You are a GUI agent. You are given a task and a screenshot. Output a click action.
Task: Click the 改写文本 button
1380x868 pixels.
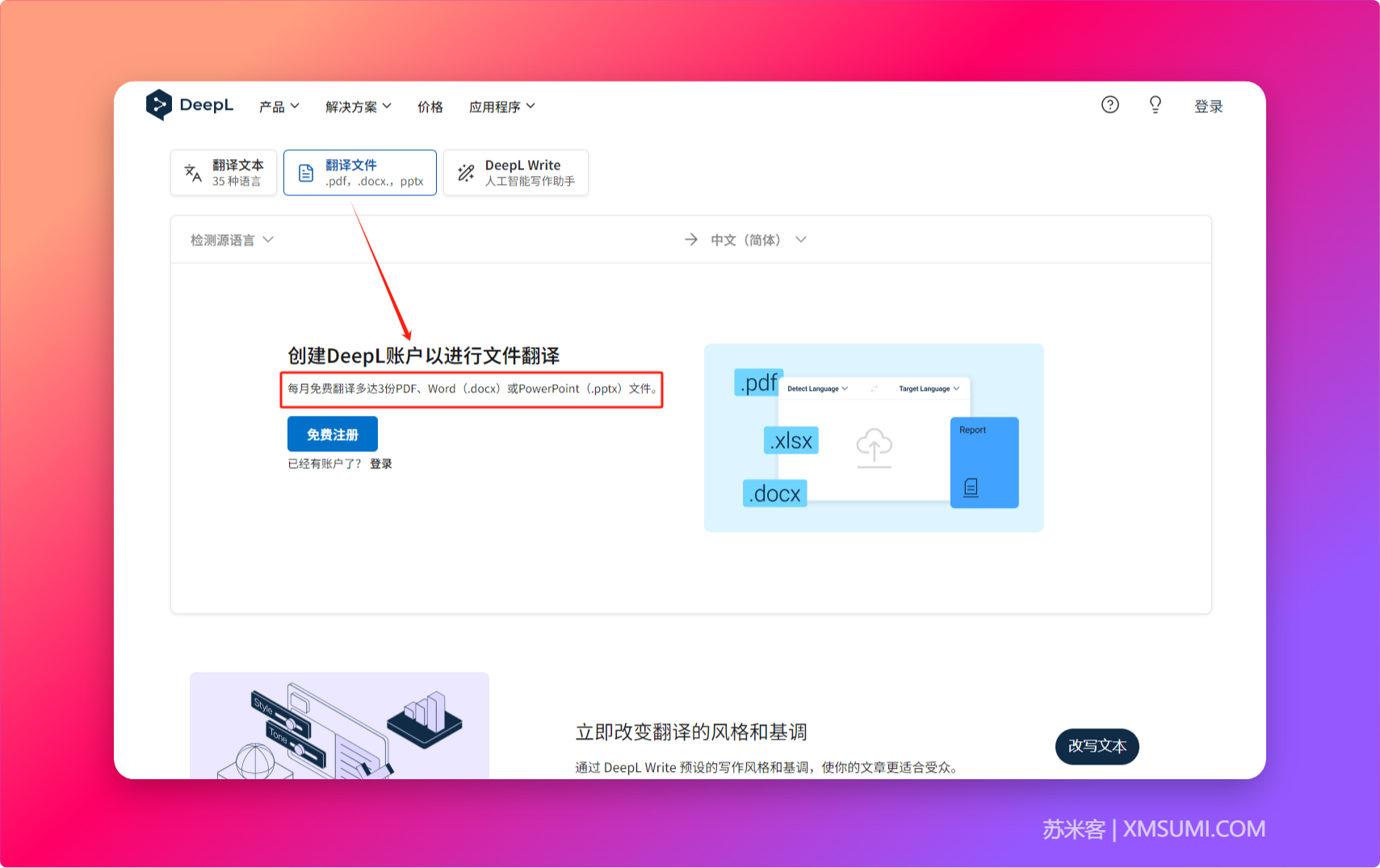point(1097,746)
